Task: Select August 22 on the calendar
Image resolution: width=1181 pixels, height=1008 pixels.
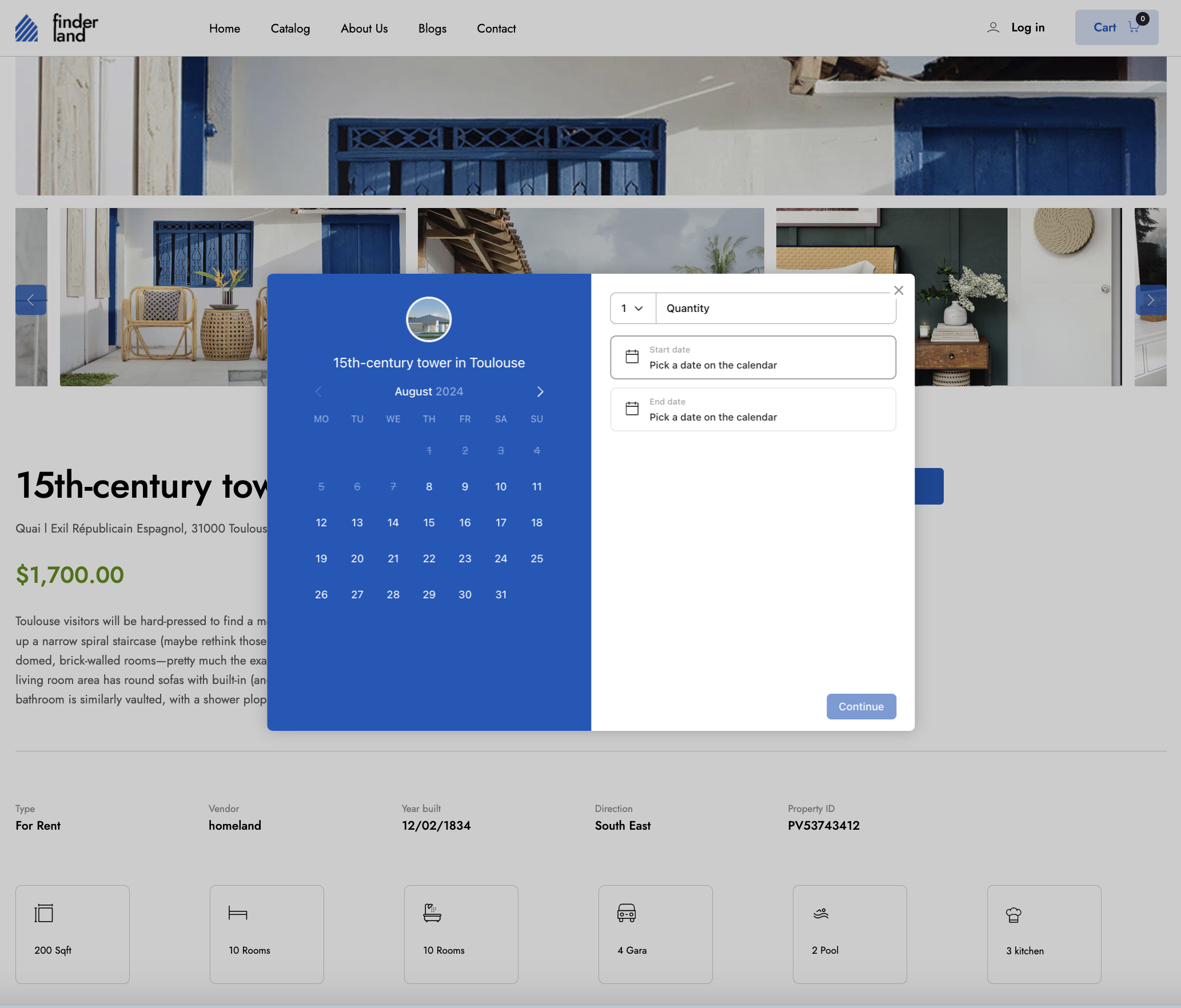Action: click(429, 558)
